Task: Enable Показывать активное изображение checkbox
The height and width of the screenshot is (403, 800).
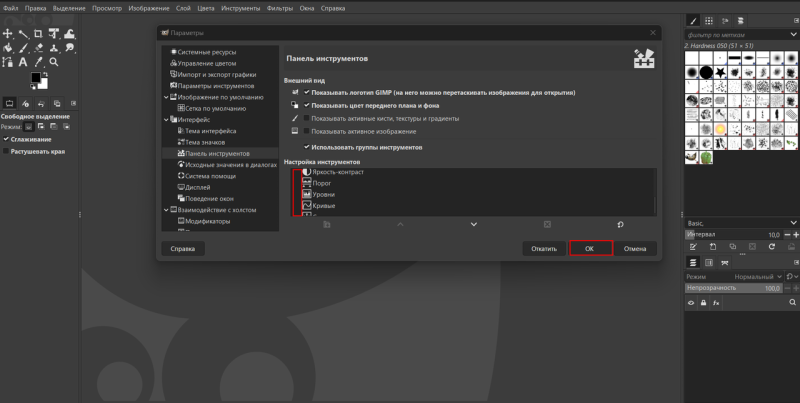Action: point(307,131)
